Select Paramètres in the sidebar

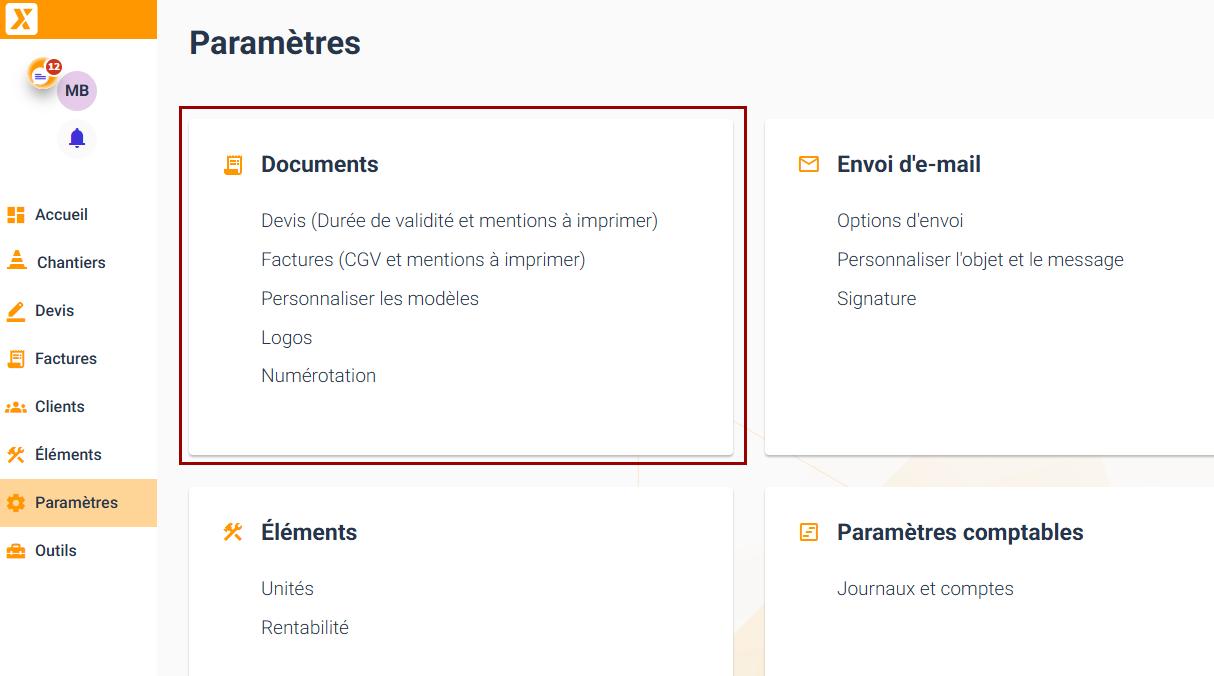78,502
